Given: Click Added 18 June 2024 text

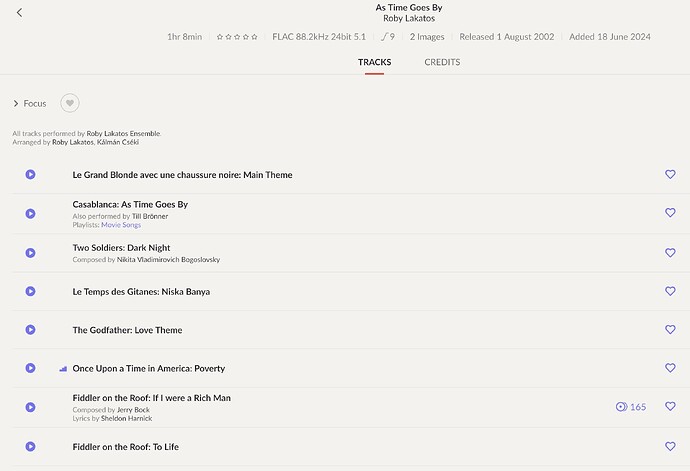Looking at the screenshot, I should tap(610, 37).
